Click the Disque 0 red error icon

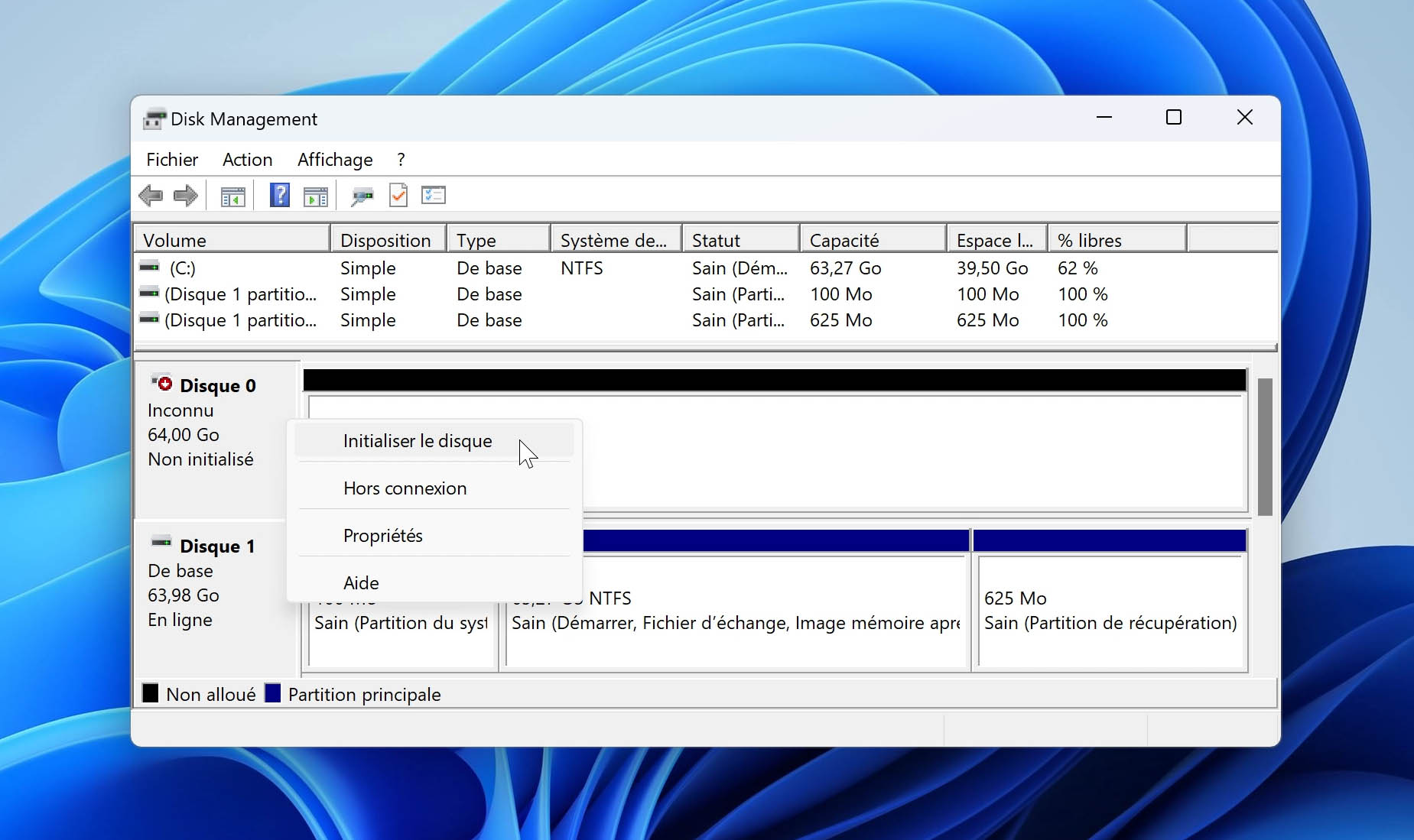(x=162, y=382)
